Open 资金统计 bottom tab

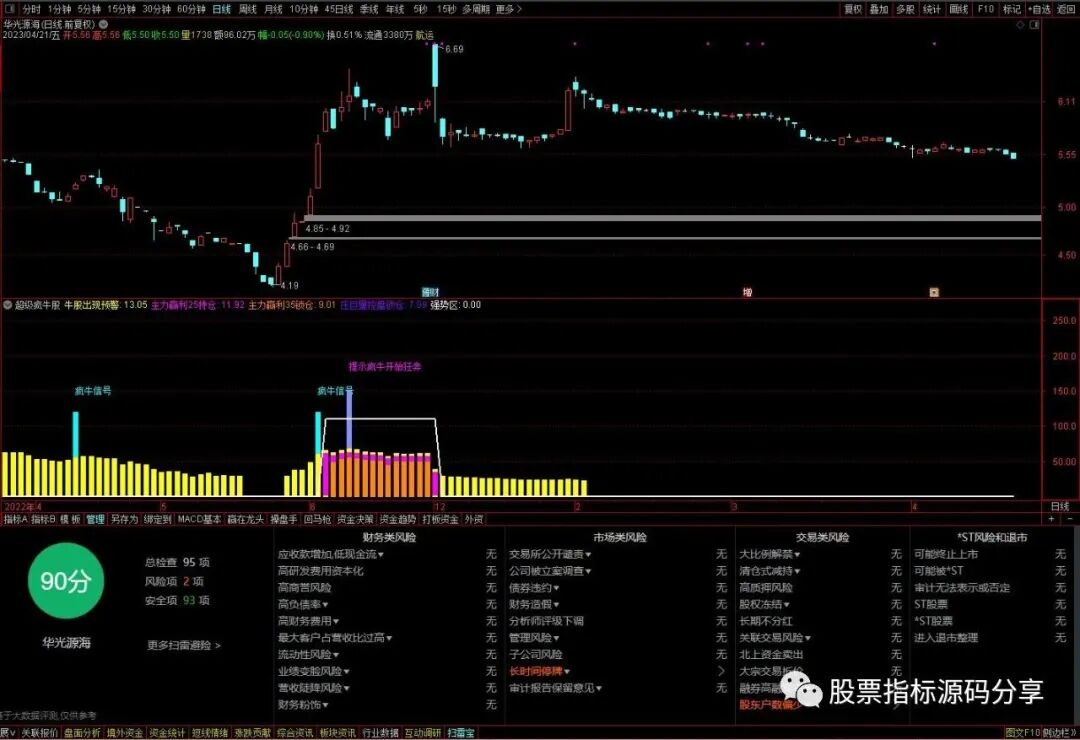point(167,733)
